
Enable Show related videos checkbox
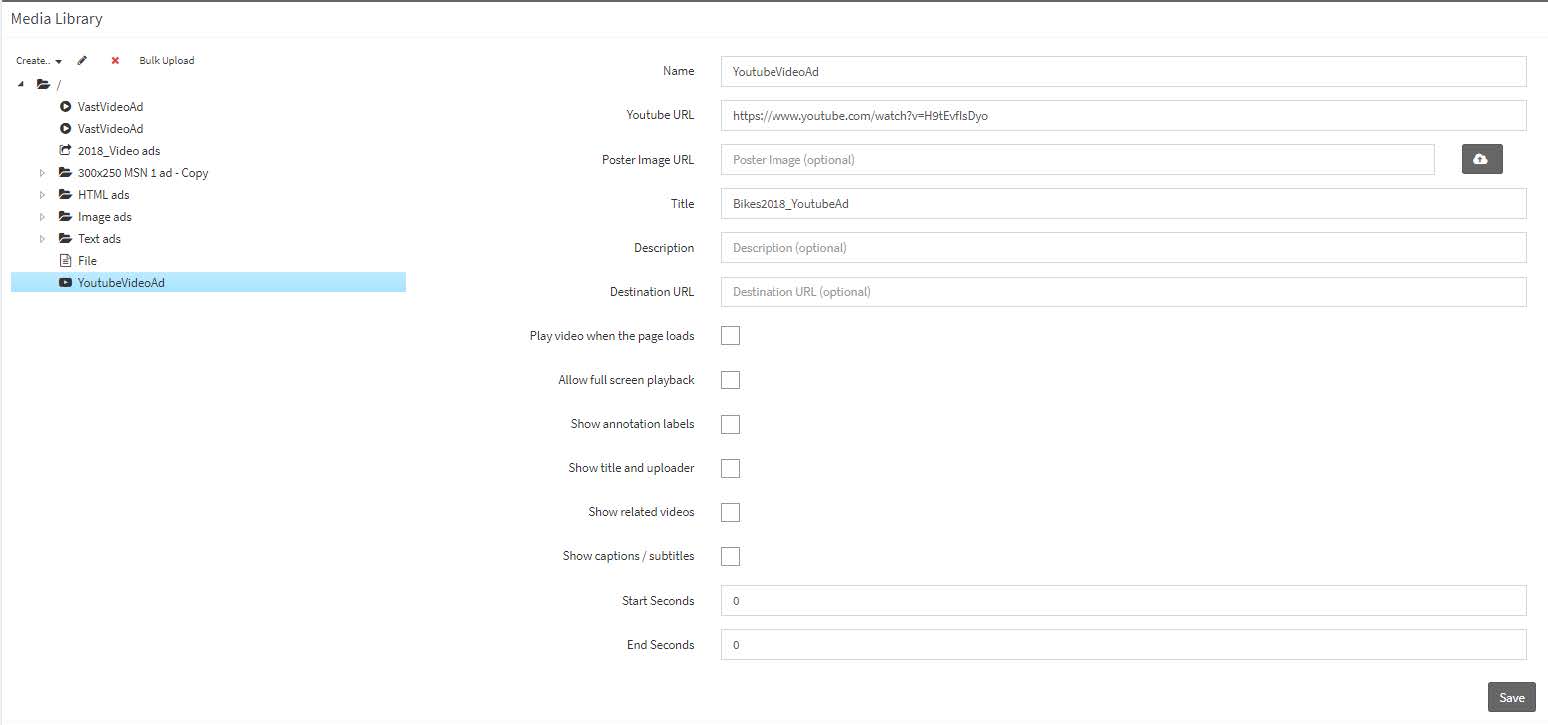pyautogui.click(x=730, y=512)
